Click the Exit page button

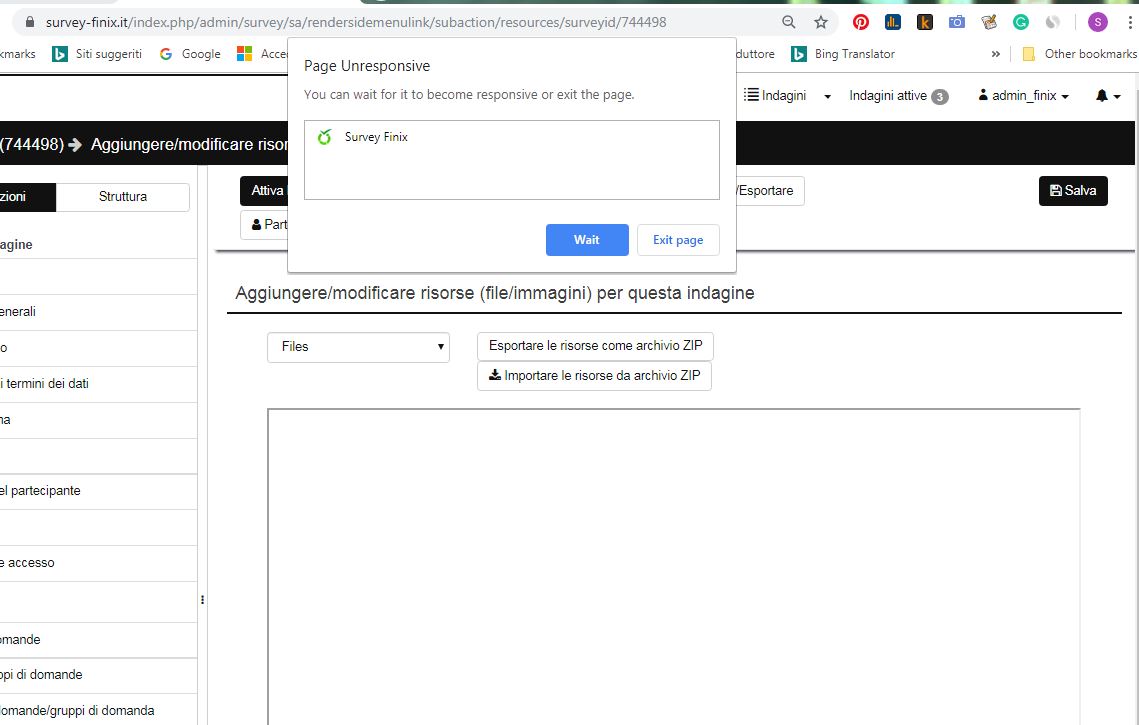(x=678, y=240)
